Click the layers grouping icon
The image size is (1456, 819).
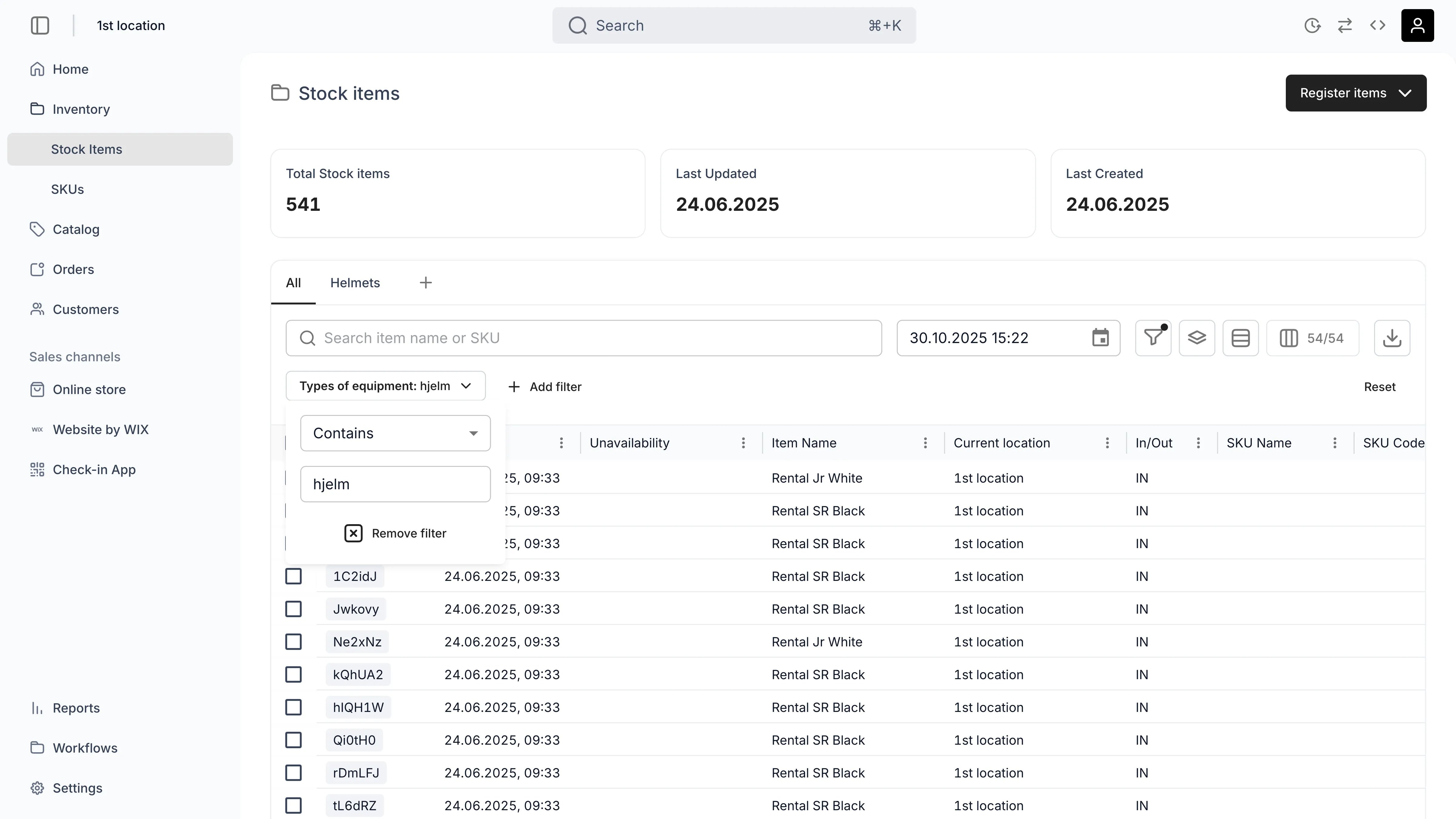[x=1197, y=338]
